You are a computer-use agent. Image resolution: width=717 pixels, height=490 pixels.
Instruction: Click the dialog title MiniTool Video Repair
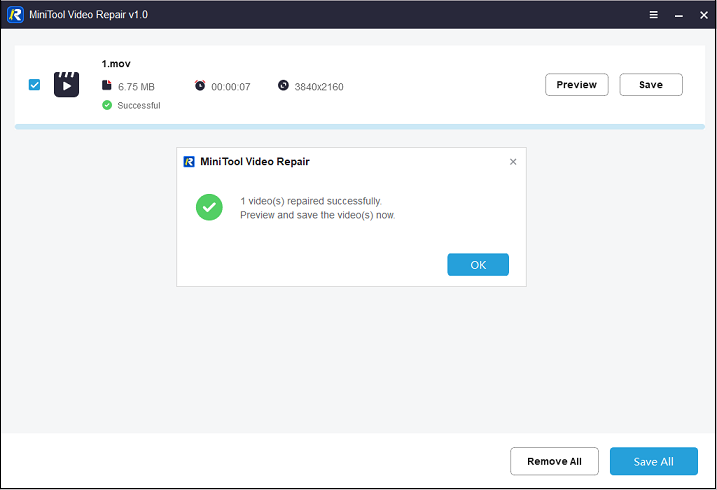pos(255,162)
